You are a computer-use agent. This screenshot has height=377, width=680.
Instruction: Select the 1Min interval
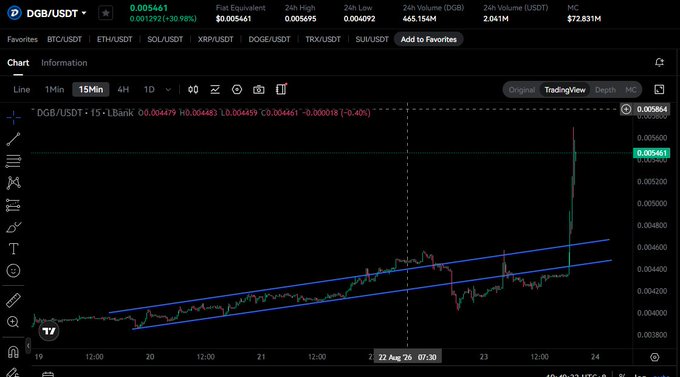(x=54, y=89)
